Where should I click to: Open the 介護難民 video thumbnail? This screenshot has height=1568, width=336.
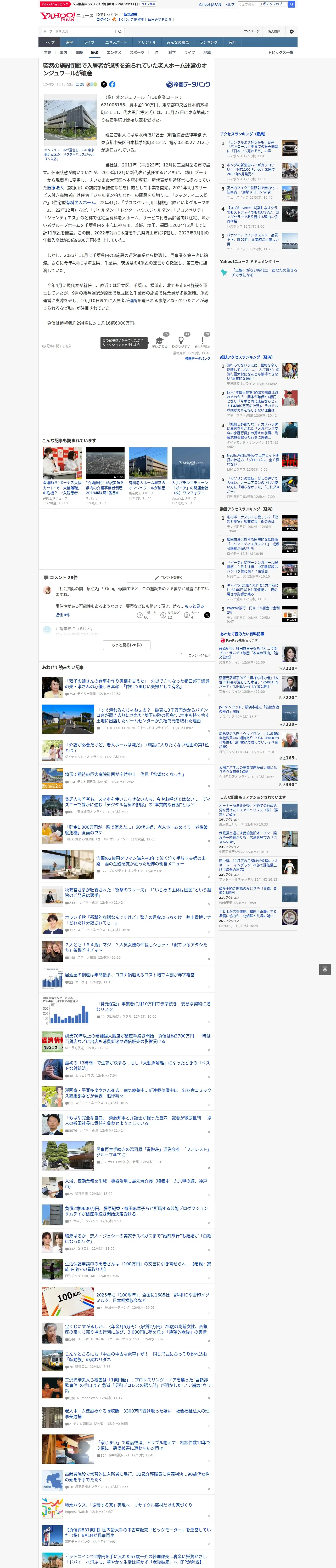click(x=105, y=463)
